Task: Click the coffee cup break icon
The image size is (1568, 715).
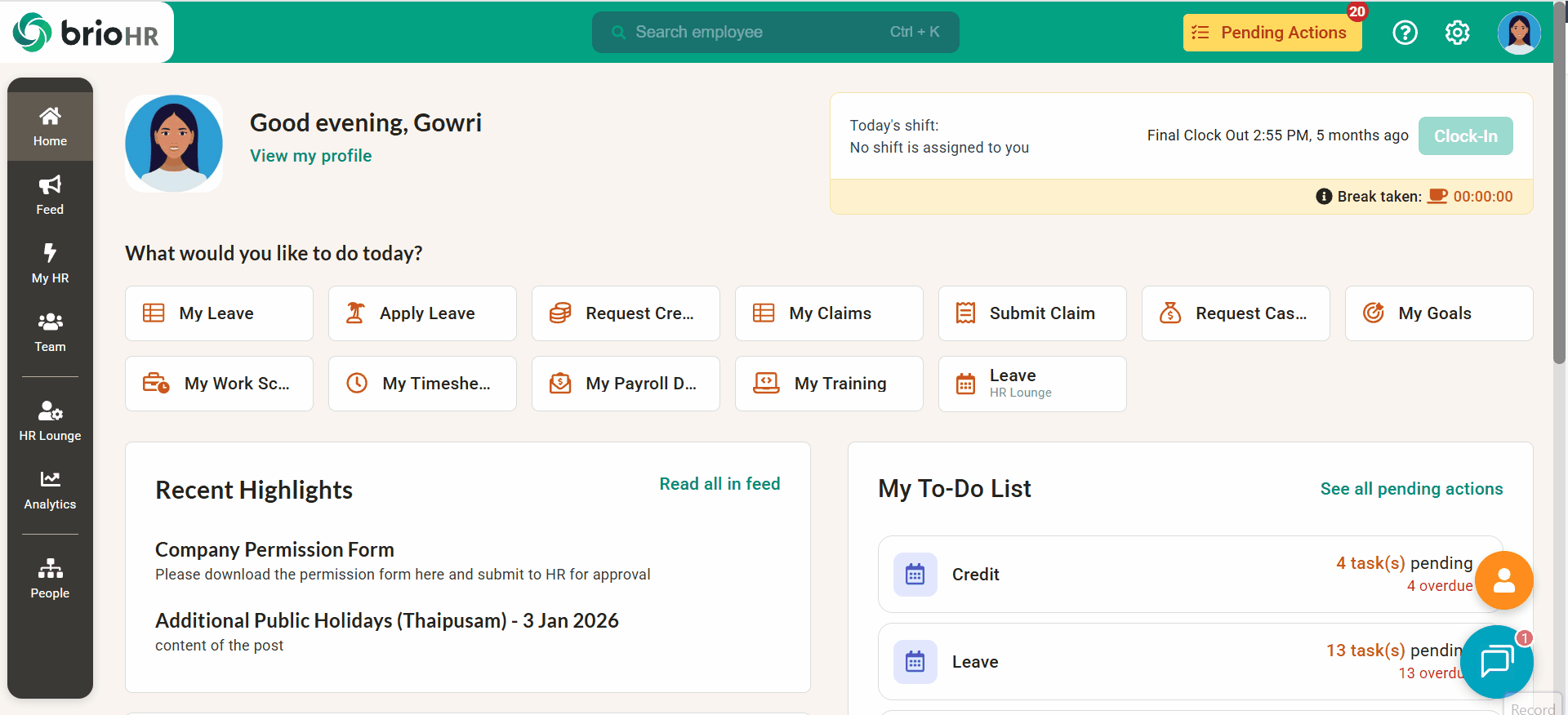Action: point(1437,197)
